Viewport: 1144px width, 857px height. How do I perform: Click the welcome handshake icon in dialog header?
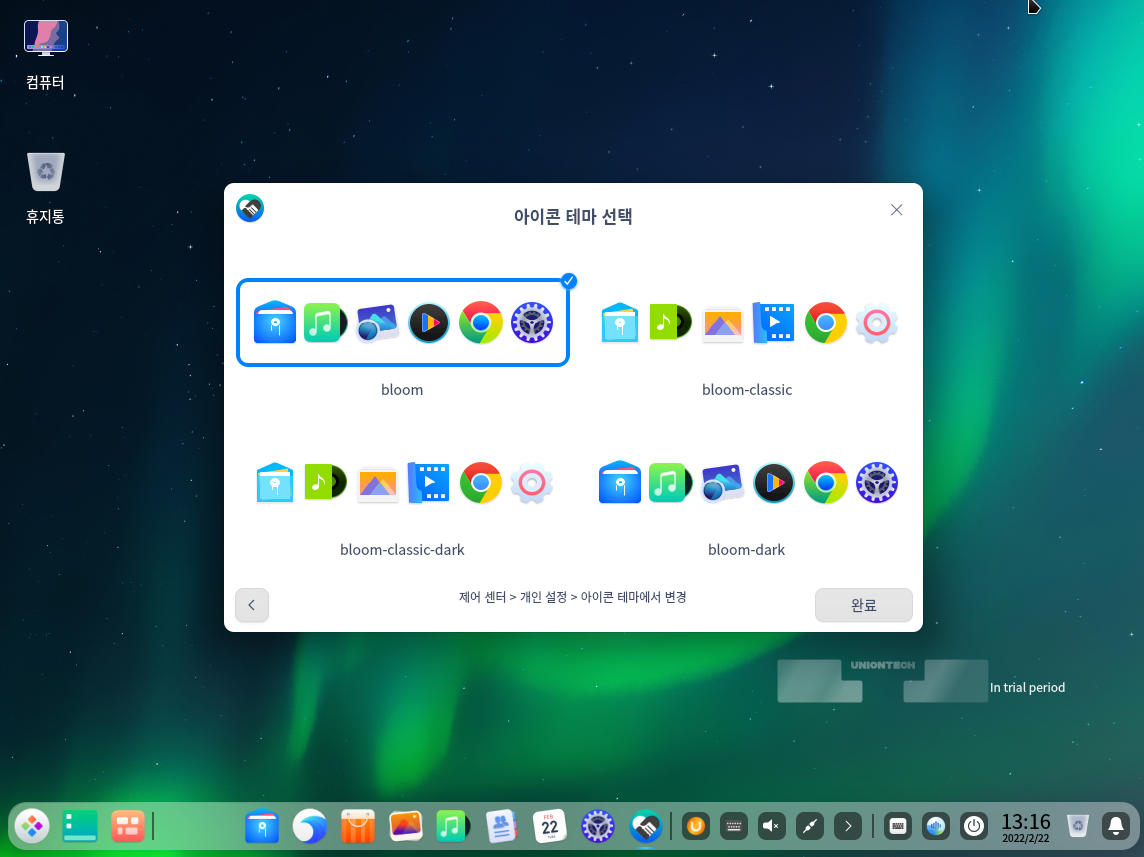[x=250, y=209]
